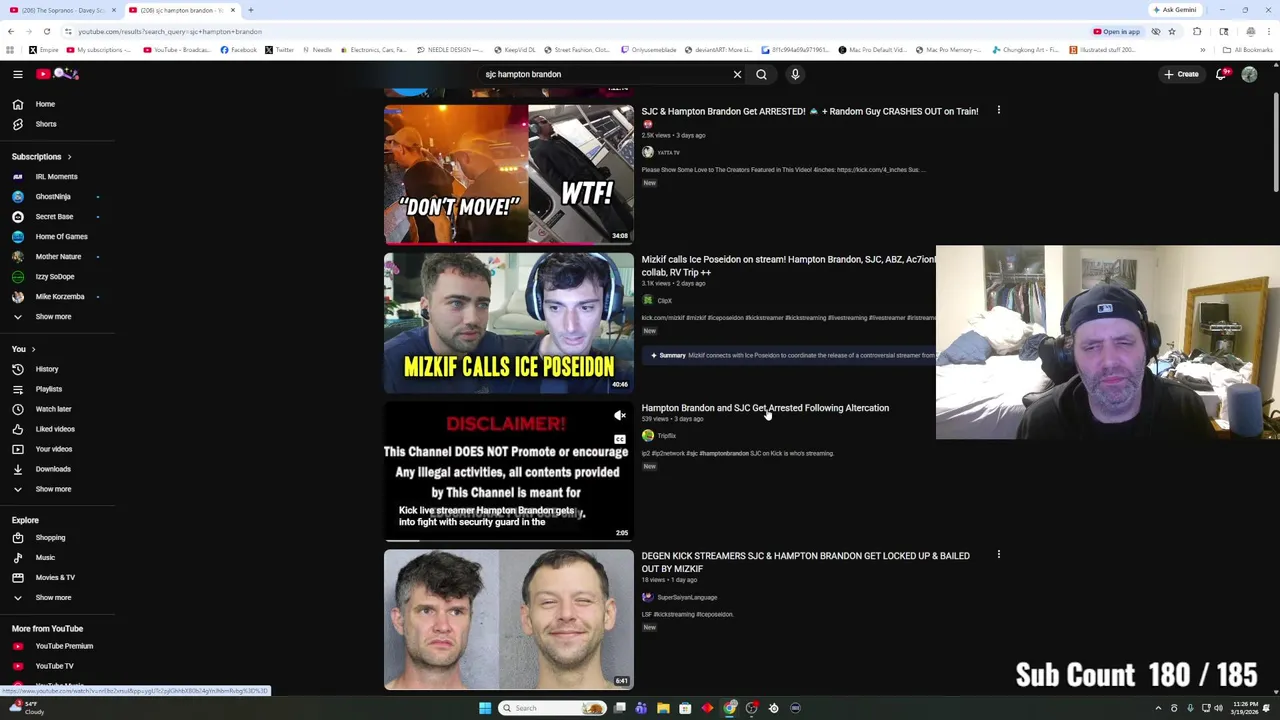Open Shorts in the sidebar
This screenshot has width=1280, height=720.
46,124
